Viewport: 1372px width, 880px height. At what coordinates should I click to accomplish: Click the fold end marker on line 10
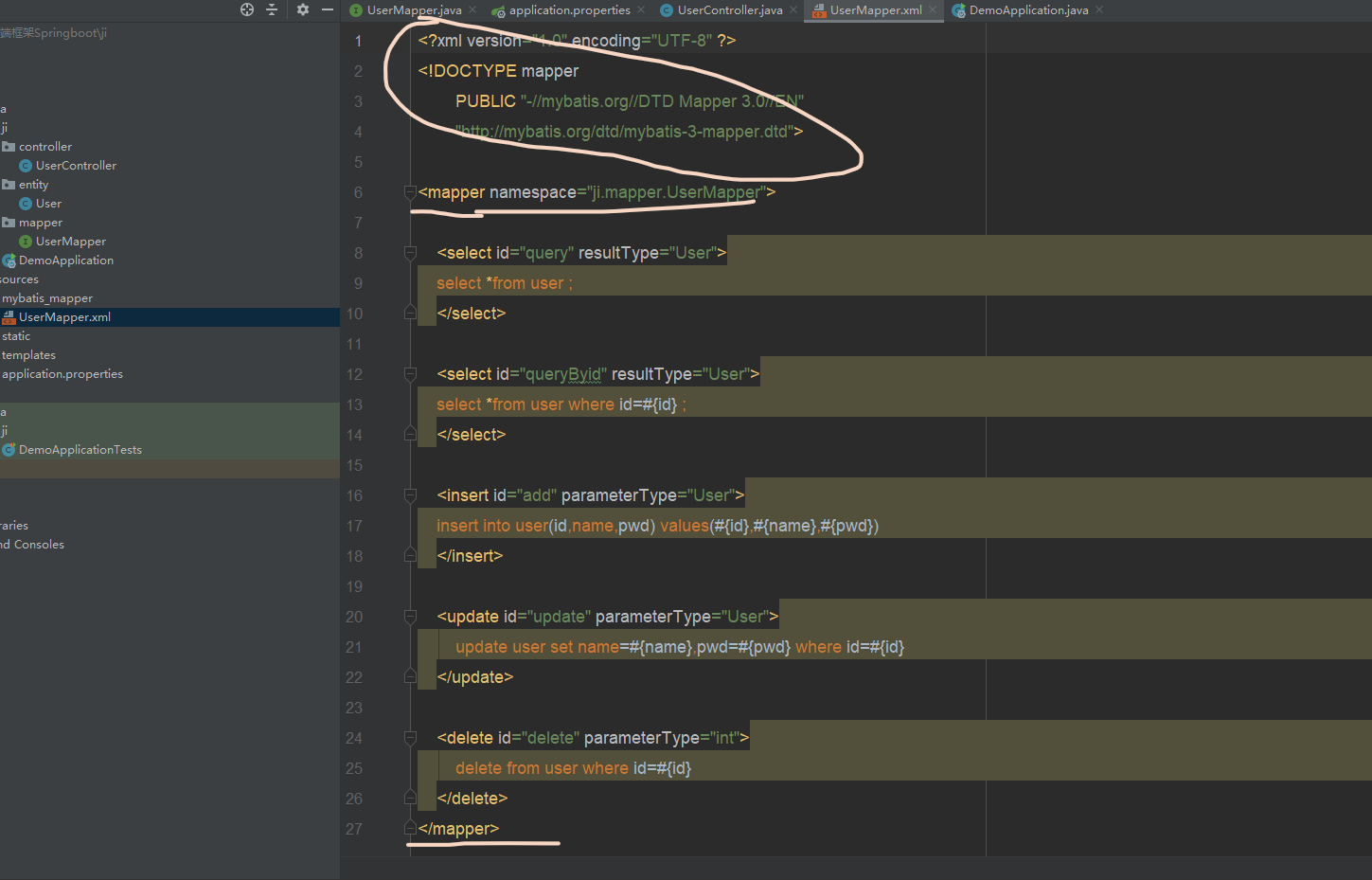410,312
